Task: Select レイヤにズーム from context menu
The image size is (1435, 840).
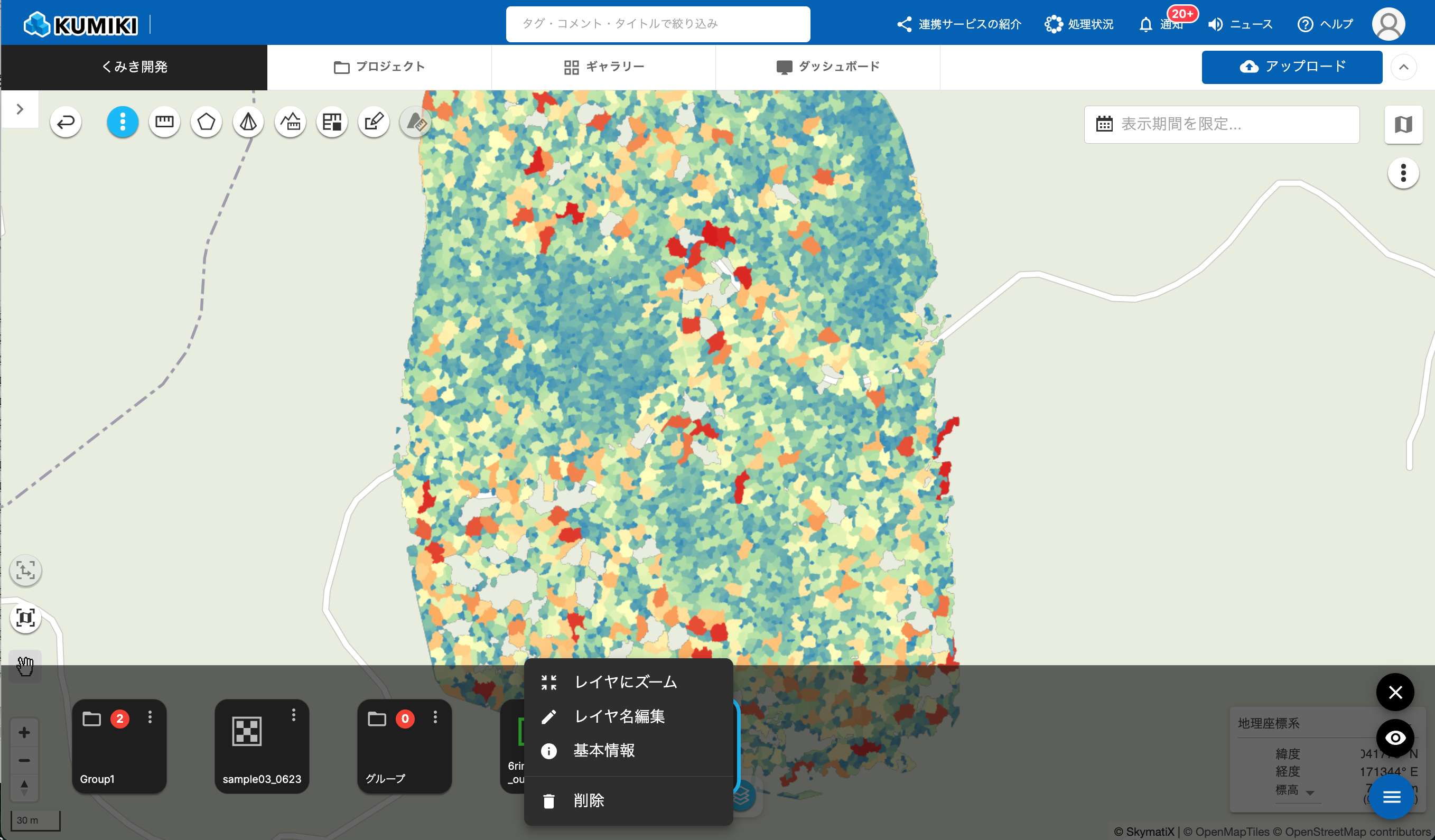Action: coord(625,682)
